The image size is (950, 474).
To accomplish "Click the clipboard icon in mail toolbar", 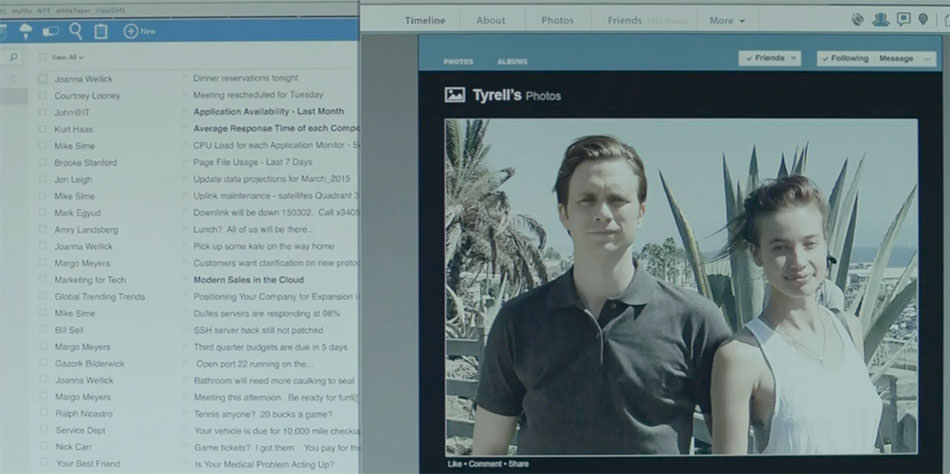I will point(101,31).
